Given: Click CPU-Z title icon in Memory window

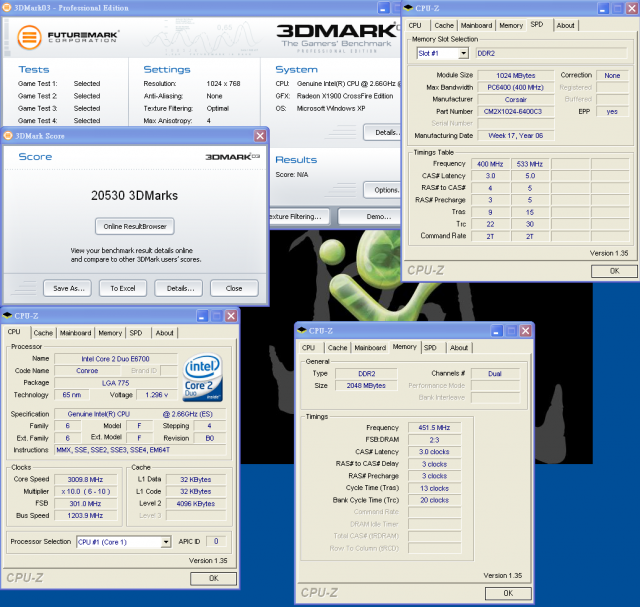Looking at the screenshot, I should click(302, 330).
